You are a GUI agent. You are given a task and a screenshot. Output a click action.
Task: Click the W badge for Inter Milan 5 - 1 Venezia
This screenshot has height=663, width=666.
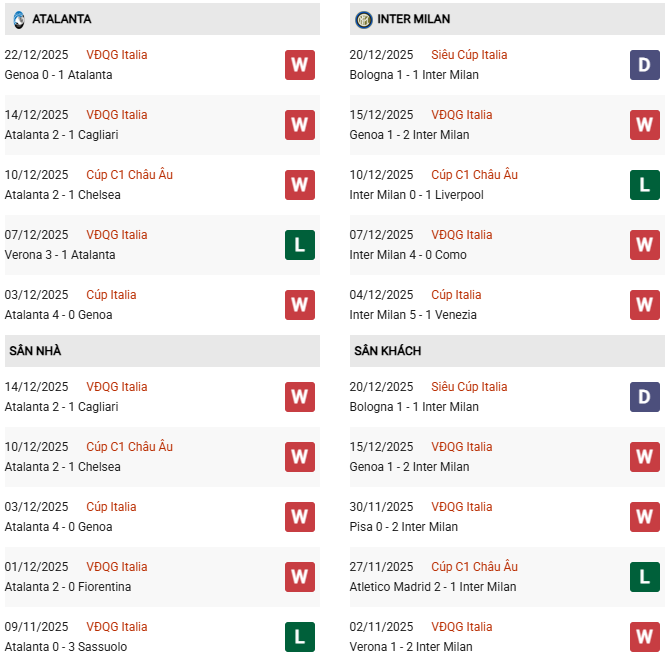click(x=645, y=305)
